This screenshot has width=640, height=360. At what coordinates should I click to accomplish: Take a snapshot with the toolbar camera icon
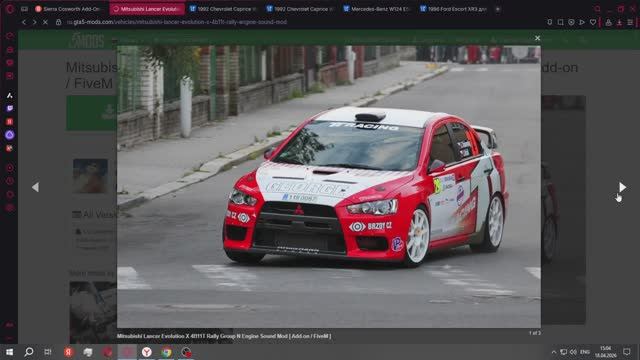[571, 22]
